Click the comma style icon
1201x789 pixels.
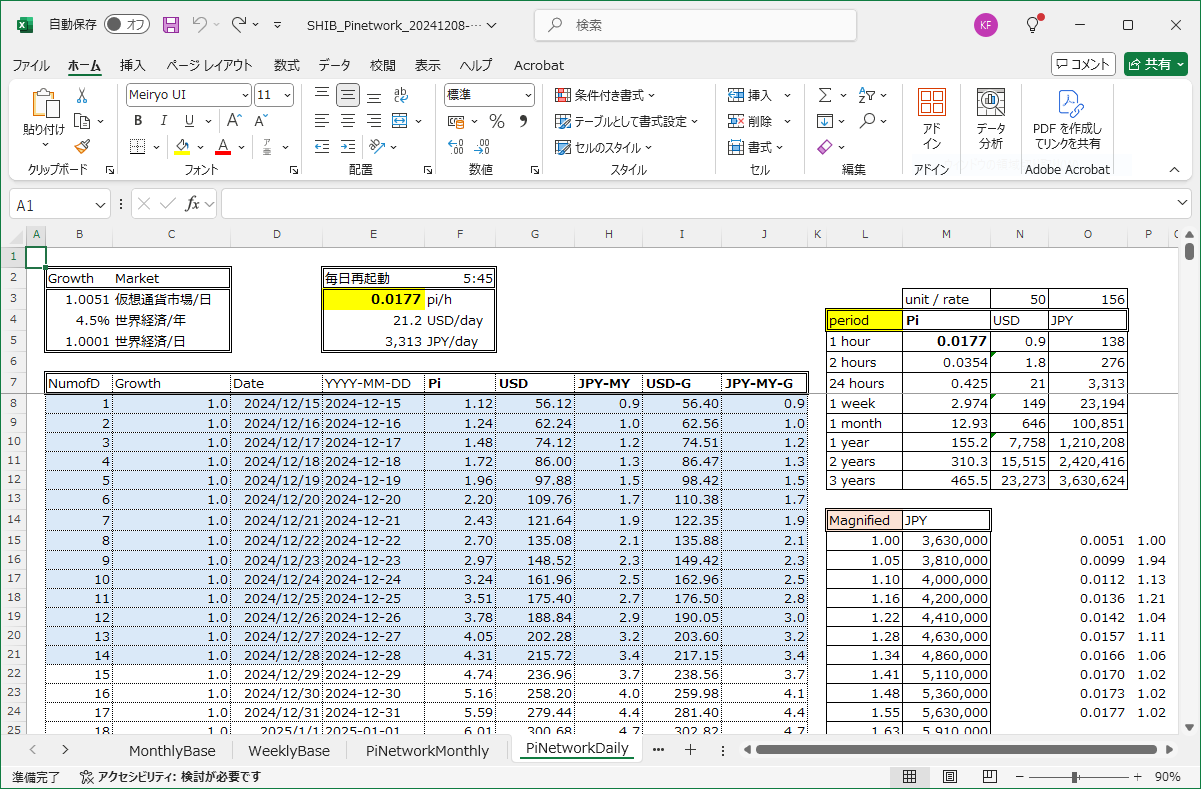click(523, 121)
